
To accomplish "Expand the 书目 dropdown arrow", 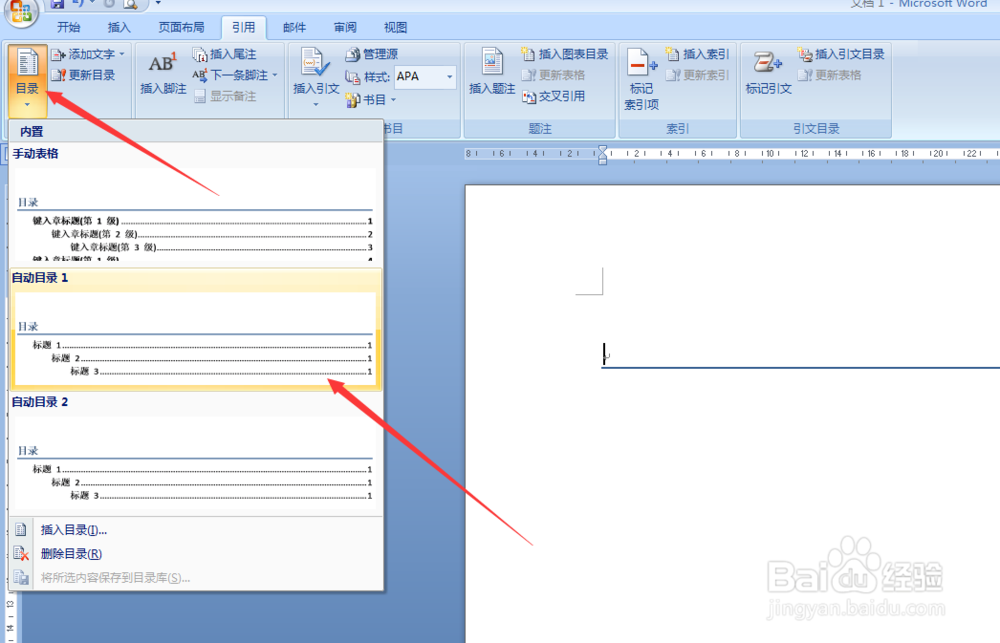I will pos(393,100).
